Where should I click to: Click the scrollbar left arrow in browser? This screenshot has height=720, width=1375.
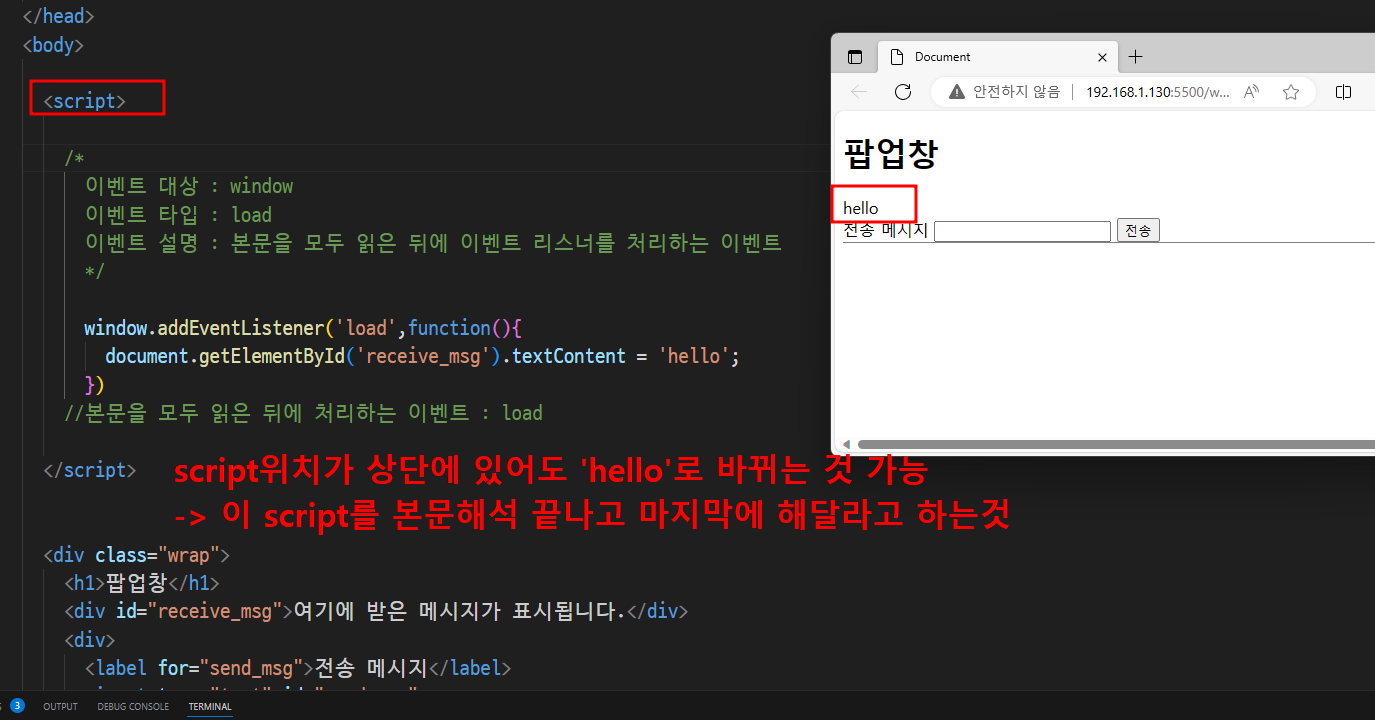point(845,445)
